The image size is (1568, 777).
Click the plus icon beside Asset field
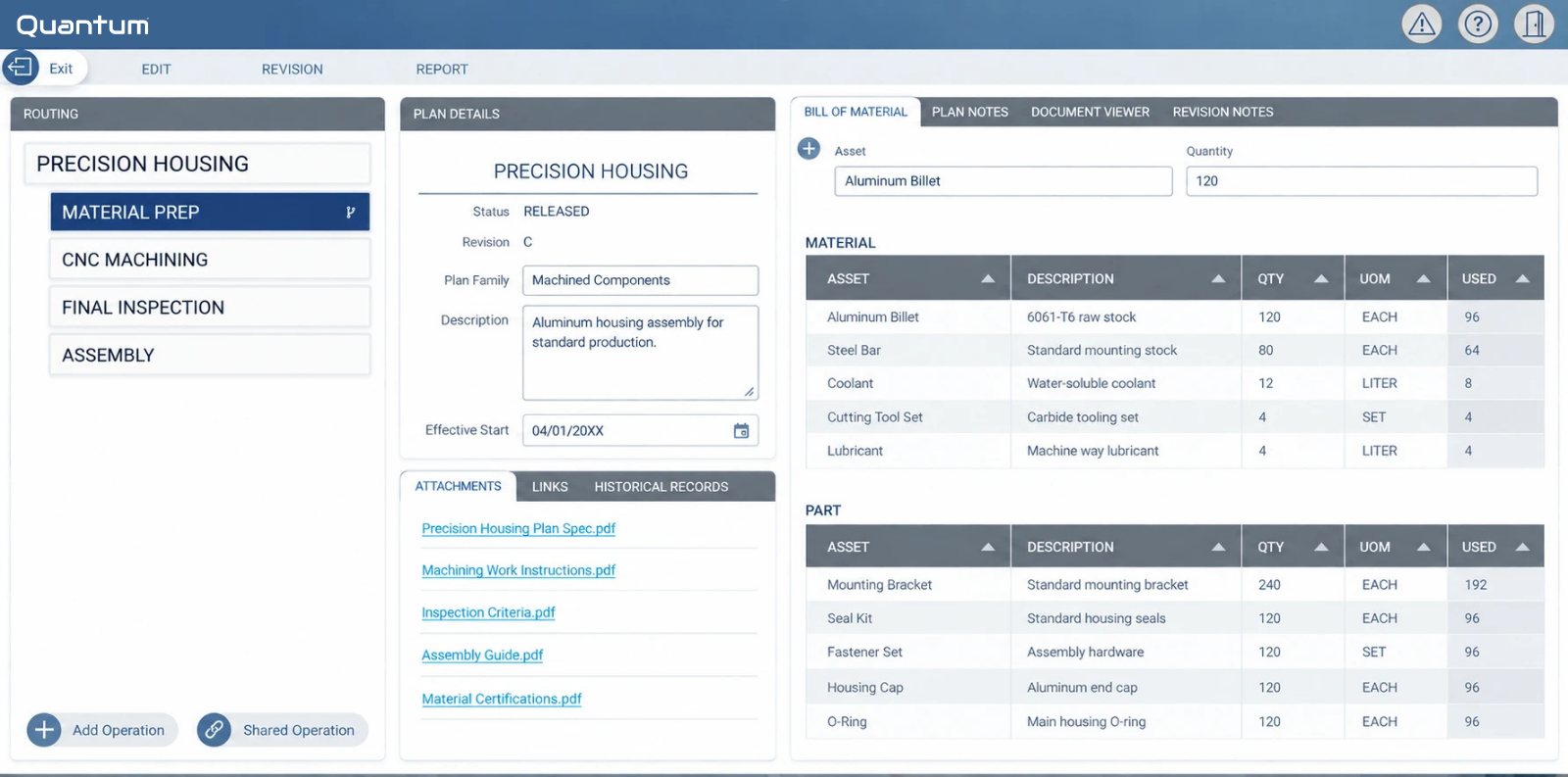[808, 149]
